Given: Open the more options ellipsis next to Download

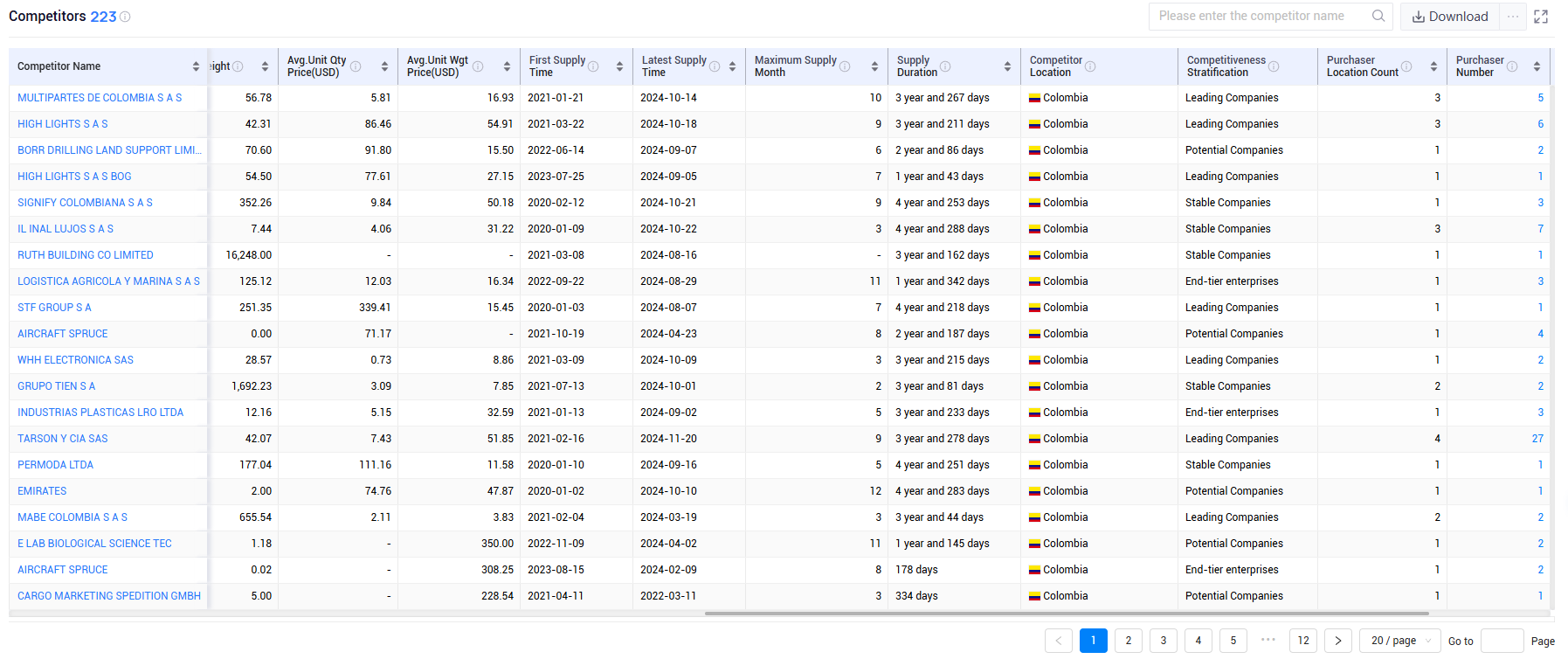Looking at the screenshot, I should [1513, 17].
